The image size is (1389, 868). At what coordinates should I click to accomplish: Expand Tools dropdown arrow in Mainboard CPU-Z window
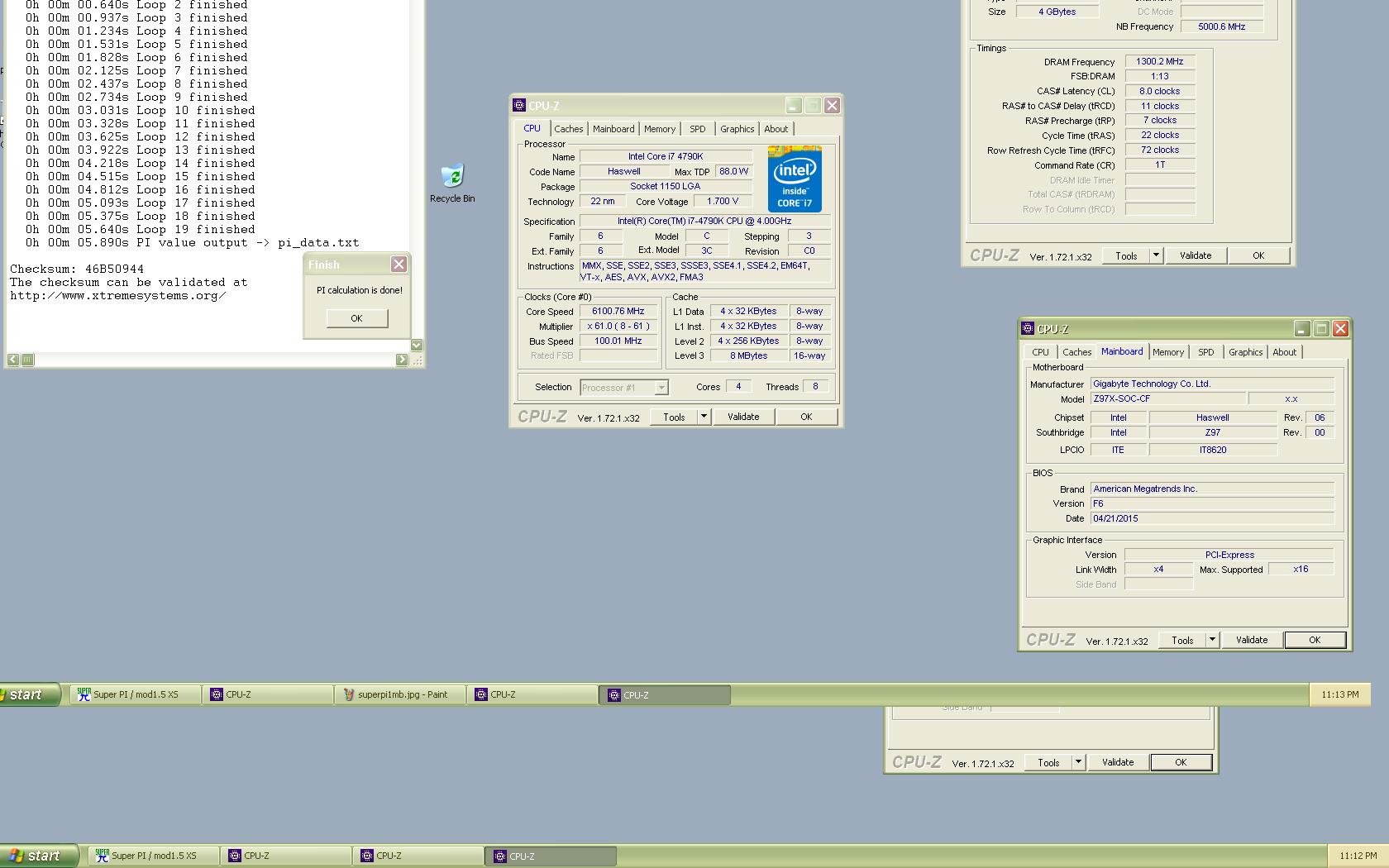click(1213, 640)
